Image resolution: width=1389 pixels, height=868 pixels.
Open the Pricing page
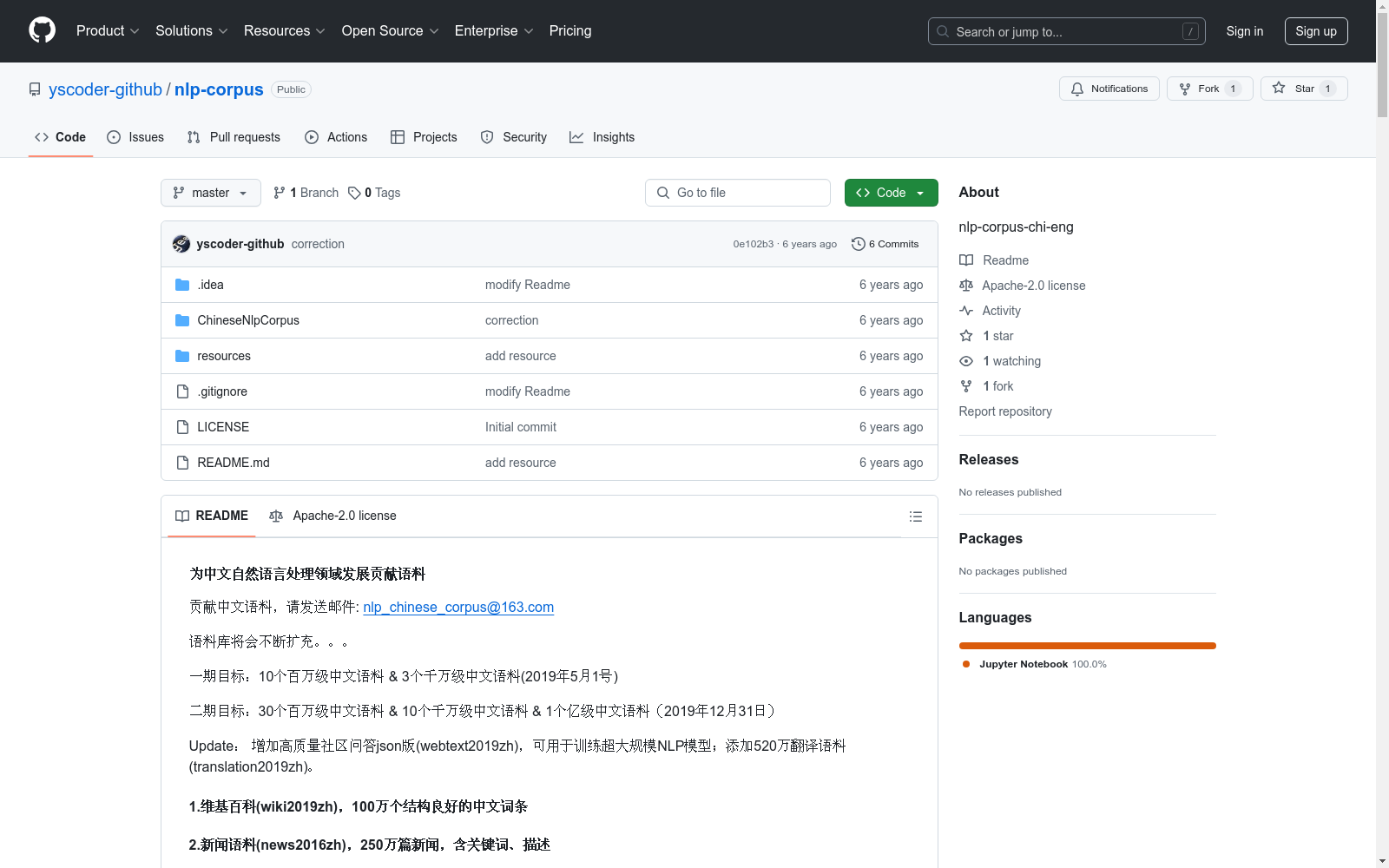[570, 31]
